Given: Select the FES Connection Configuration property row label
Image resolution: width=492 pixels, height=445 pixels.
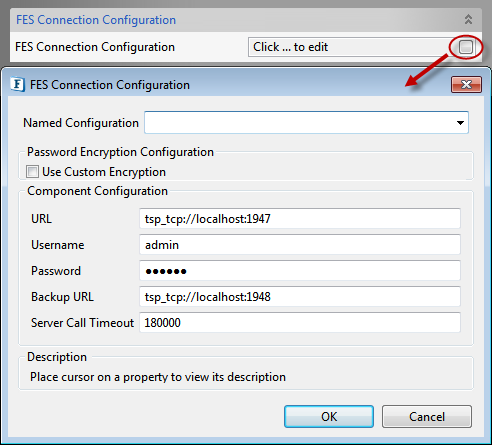Looking at the screenshot, I should [x=95, y=47].
